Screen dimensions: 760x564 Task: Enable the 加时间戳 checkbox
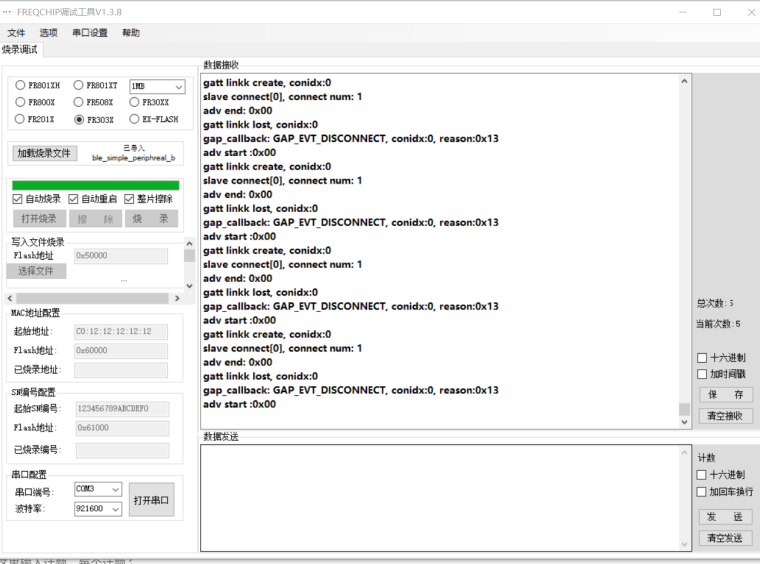[702, 374]
